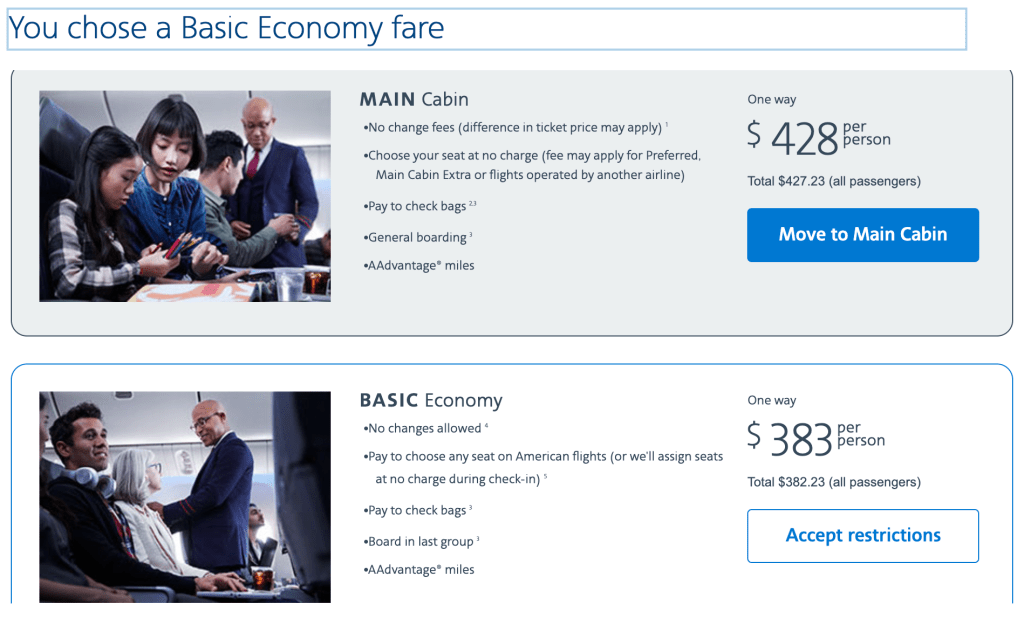Image resolution: width=1024 pixels, height=618 pixels.
Task: Open footnote 3 after Board in last group
Action: pos(478,539)
